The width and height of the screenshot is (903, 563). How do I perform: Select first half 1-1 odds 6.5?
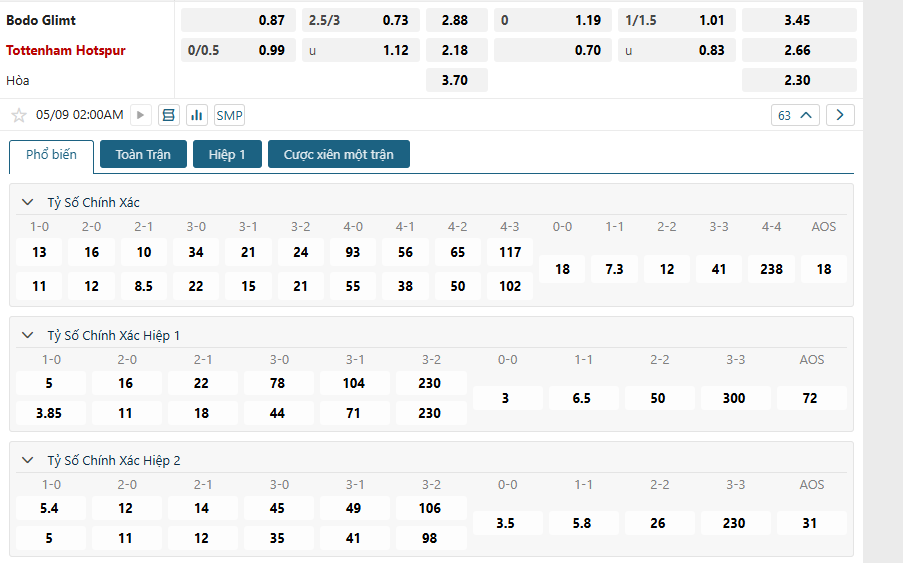582,398
